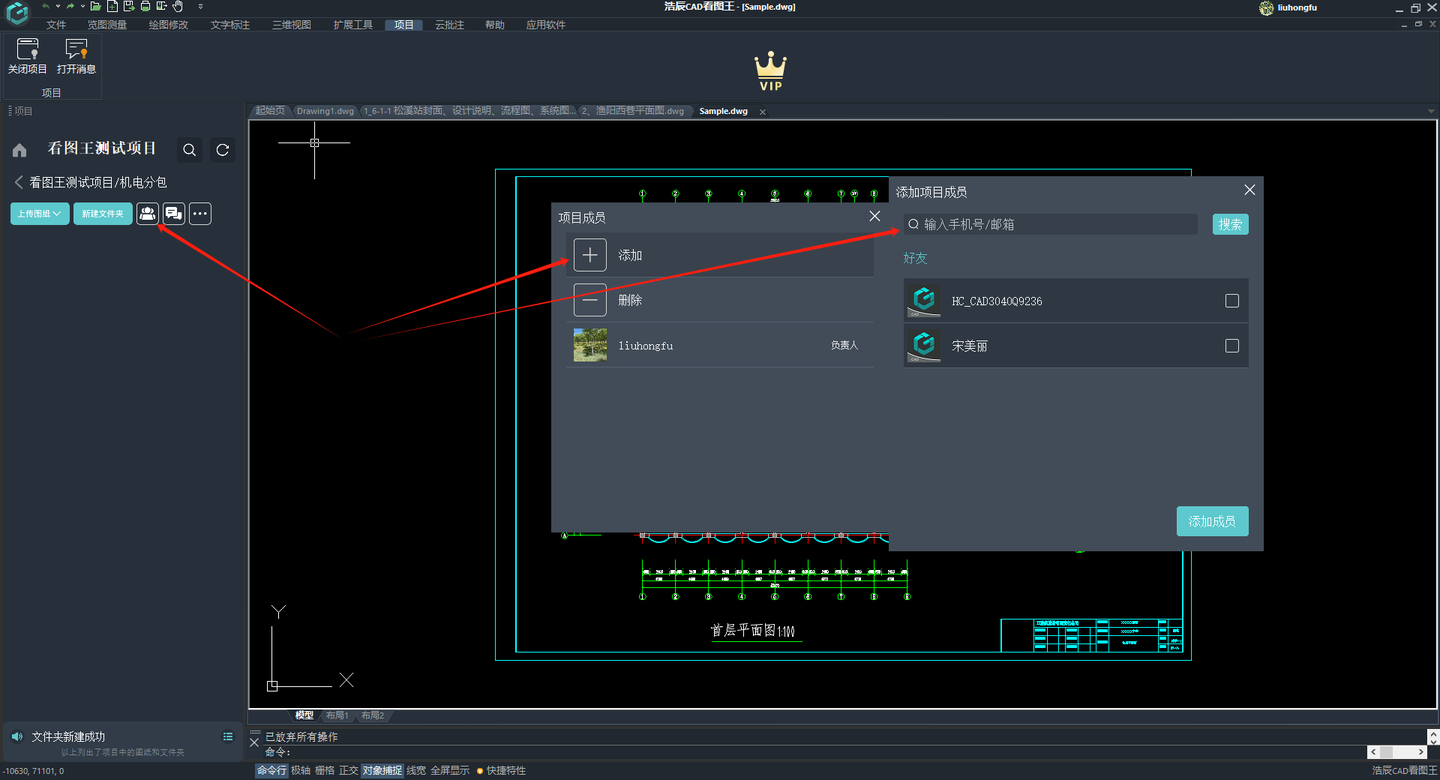Click the 输入手机号/邮箱 search field
Screen dimensions: 1440x780
click(1050, 224)
